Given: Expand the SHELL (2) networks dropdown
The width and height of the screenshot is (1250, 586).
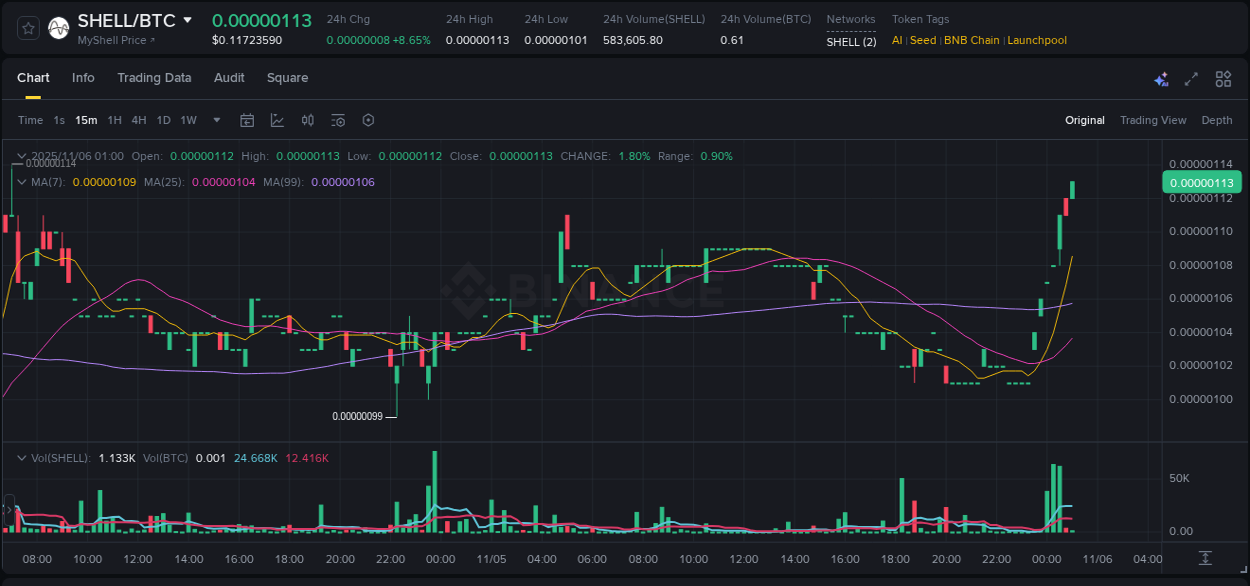Looking at the screenshot, I should [x=851, y=41].
